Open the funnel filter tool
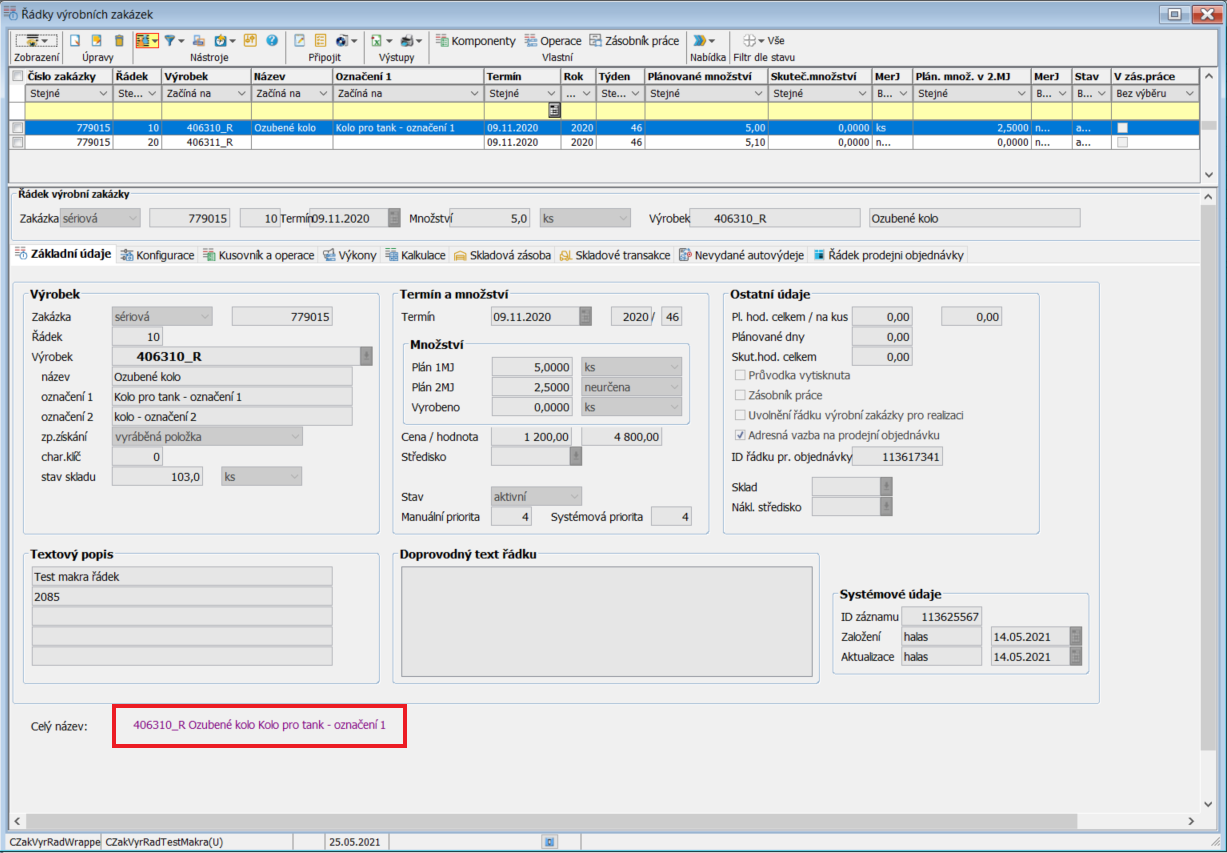 171,41
